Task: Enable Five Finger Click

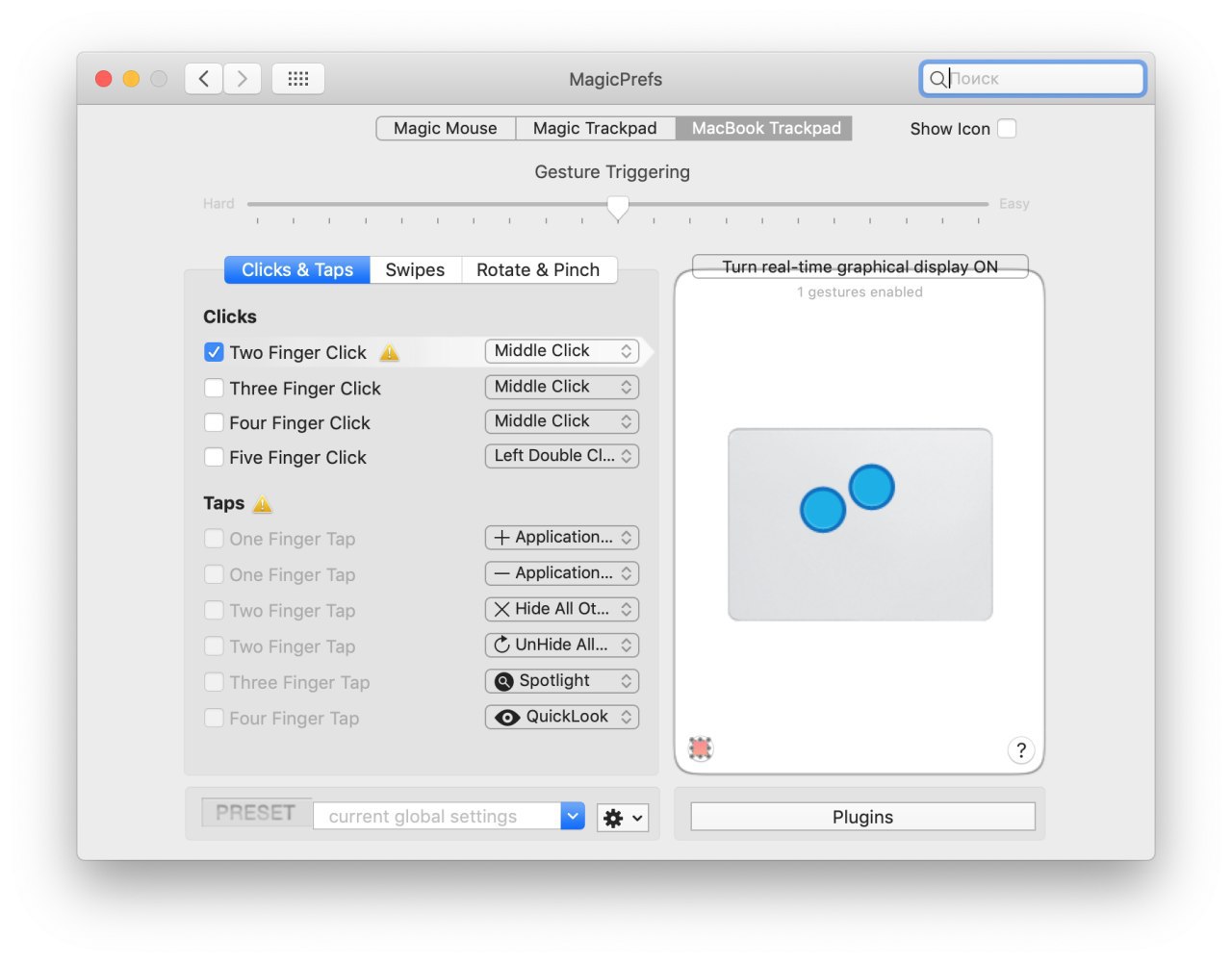Action: (214, 458)
